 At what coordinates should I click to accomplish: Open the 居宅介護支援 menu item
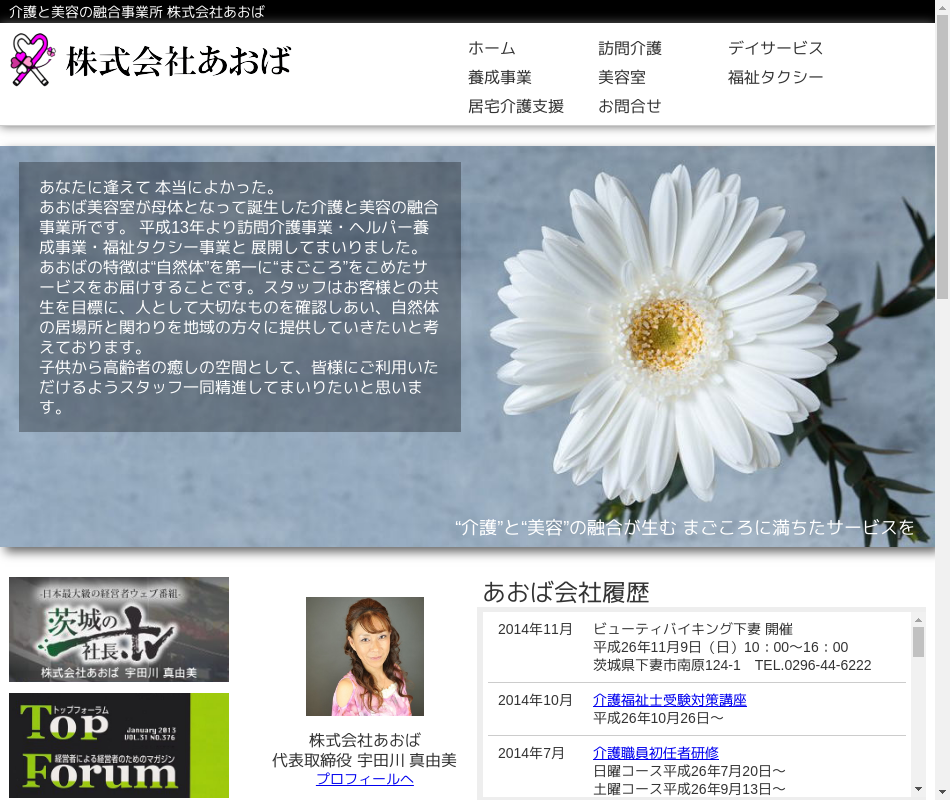(x=515, y=106)
